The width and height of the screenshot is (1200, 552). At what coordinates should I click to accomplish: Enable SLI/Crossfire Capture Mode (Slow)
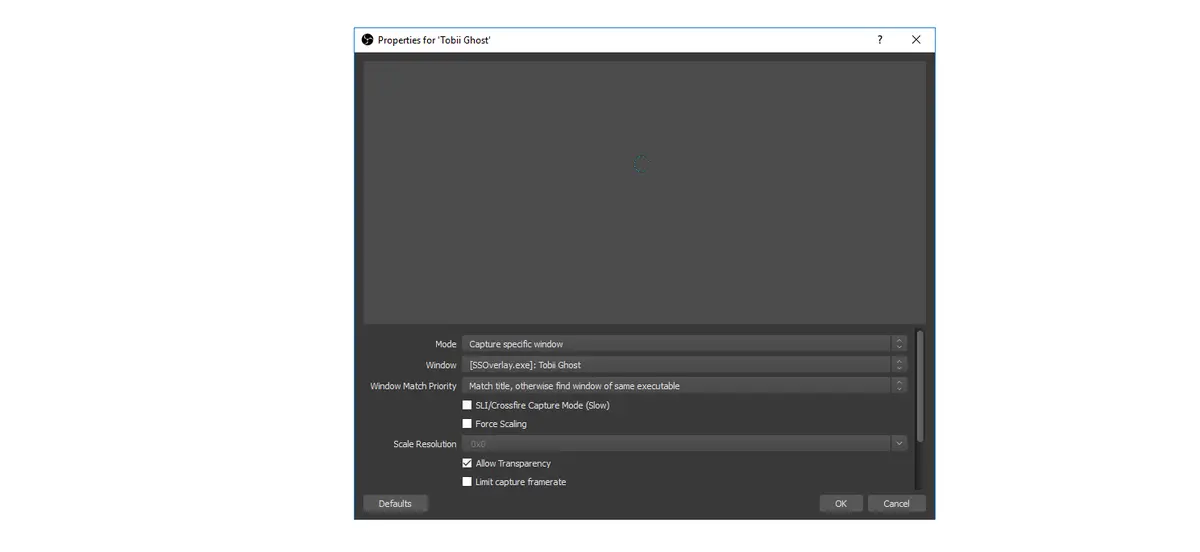pos(467,405)
